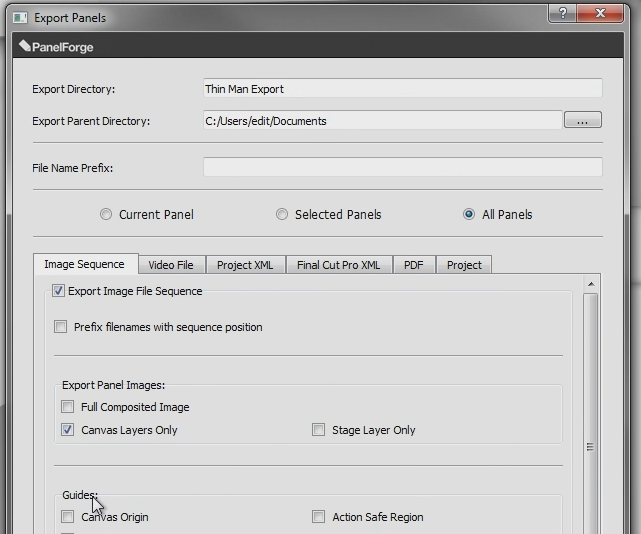Browse for export parent directory
This screenshot has height=534, width=641.
(582, 120)
